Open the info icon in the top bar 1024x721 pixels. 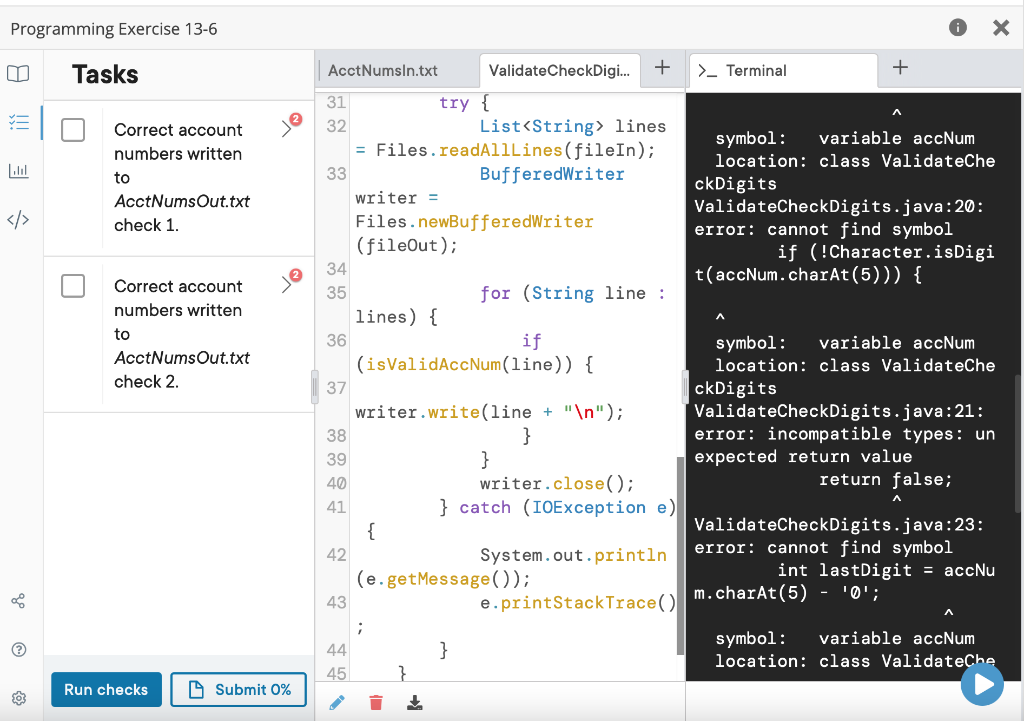(x=957, y=28)
